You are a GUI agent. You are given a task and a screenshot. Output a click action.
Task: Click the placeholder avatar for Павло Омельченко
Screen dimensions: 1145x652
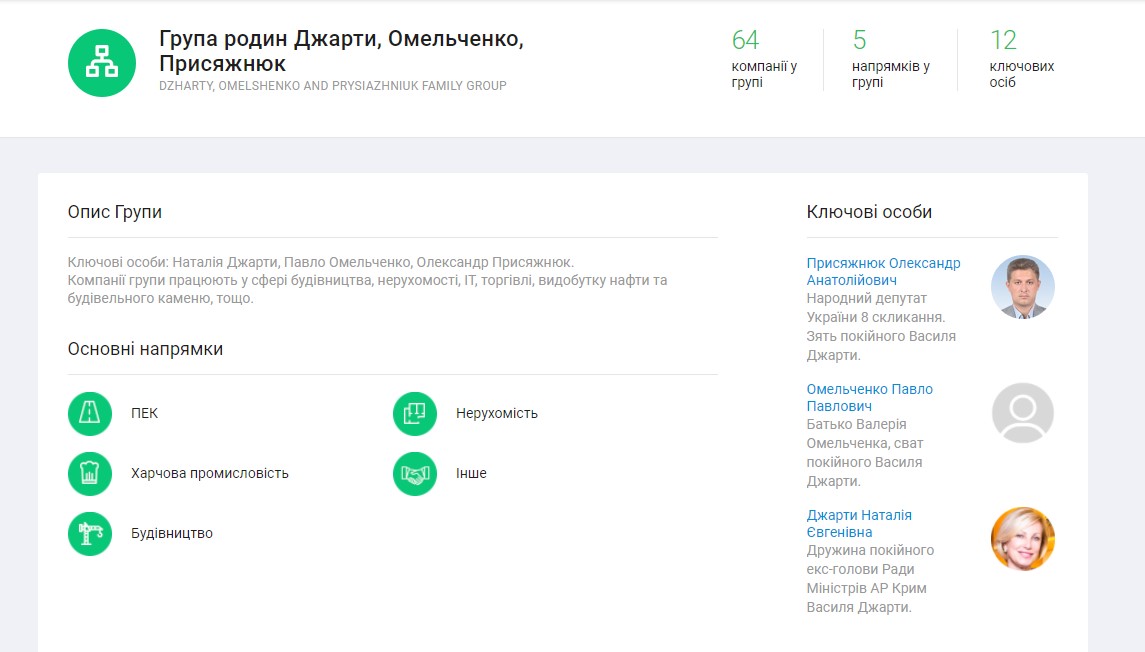coord(1022,413)
